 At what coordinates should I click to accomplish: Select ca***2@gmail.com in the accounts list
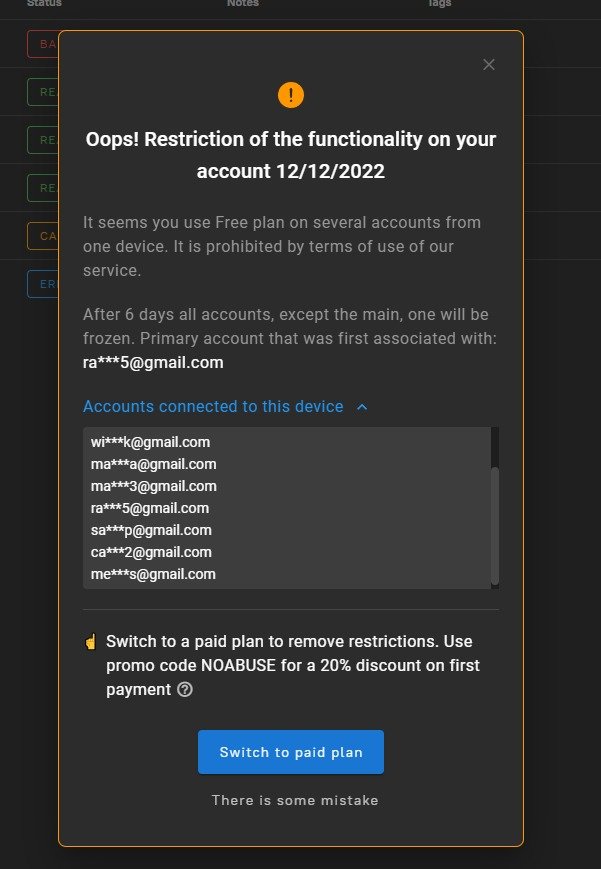pos(151,552)
